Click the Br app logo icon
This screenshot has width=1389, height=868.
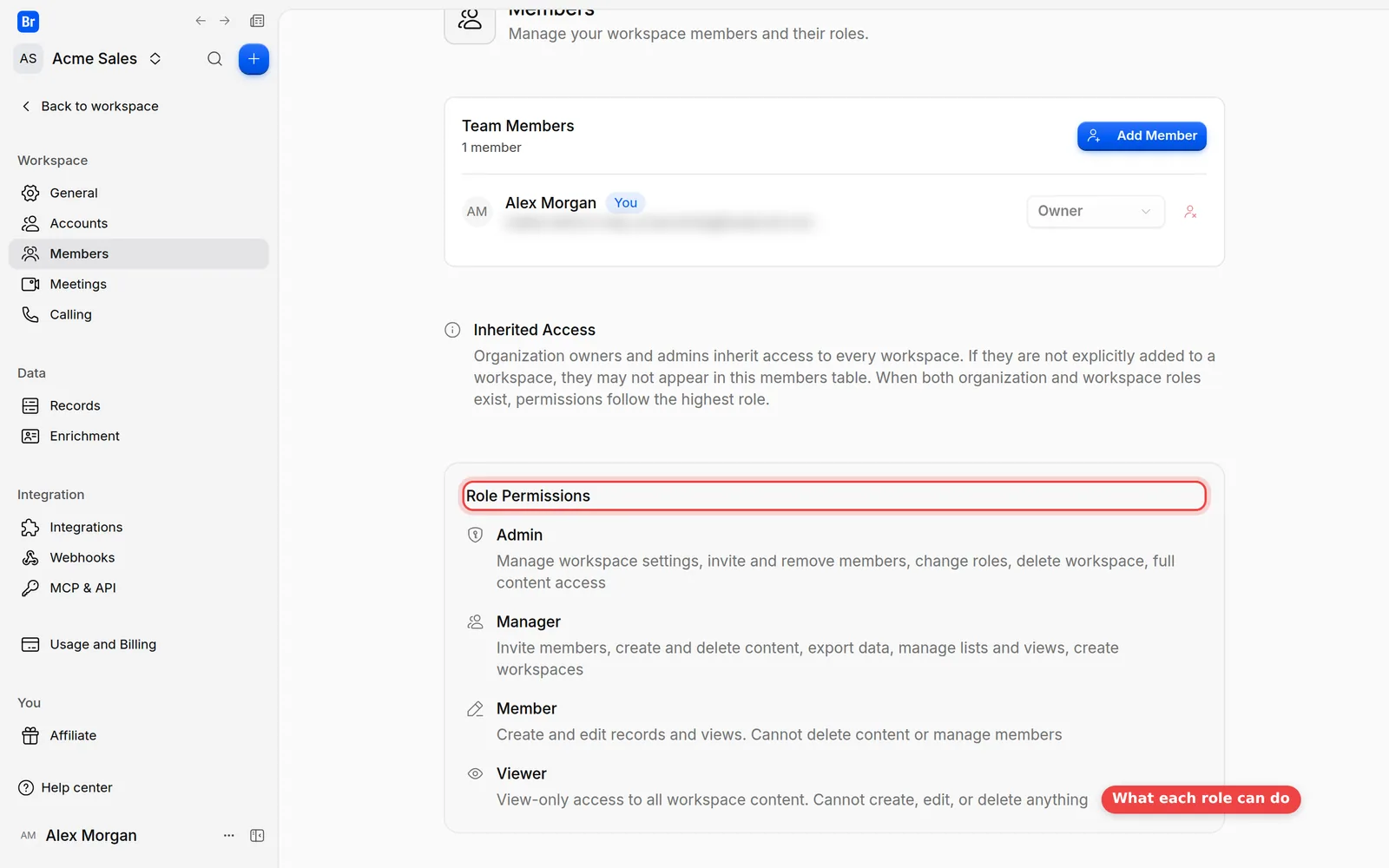tap(28, 22)
